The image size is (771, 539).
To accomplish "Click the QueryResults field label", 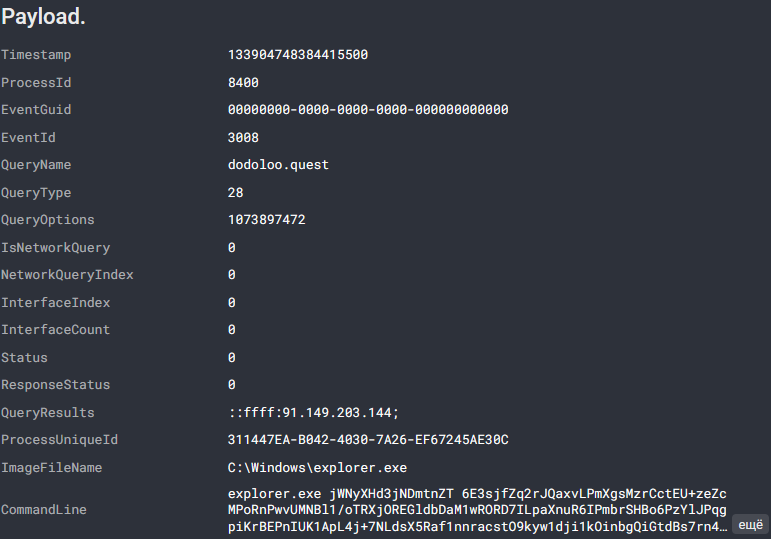I will 48,413.
